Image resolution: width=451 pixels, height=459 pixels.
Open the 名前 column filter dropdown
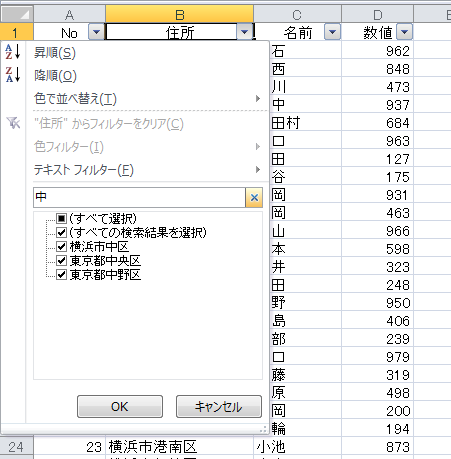332,32
